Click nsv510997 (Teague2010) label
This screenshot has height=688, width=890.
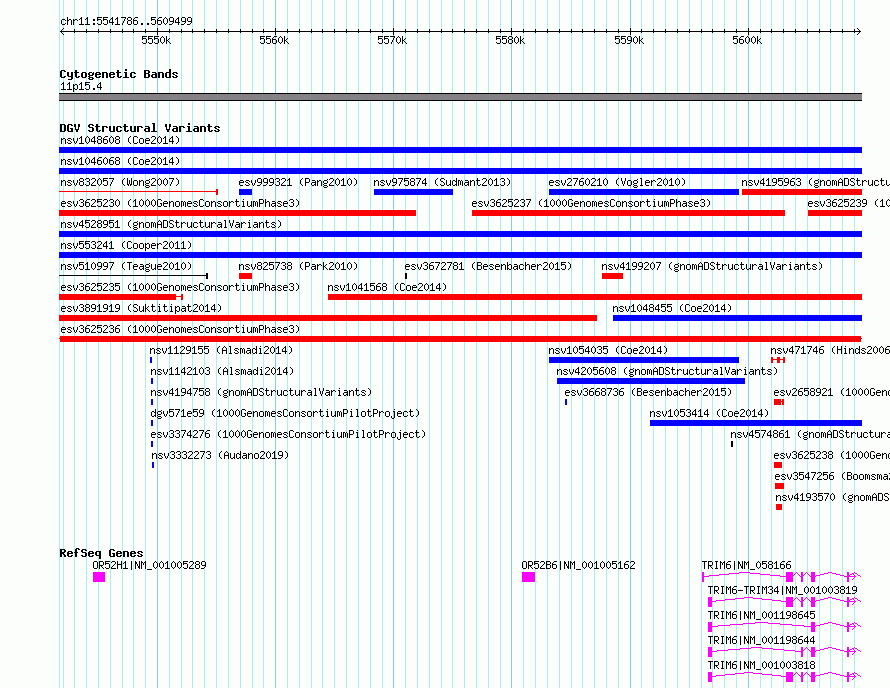[x=126, y=266]
